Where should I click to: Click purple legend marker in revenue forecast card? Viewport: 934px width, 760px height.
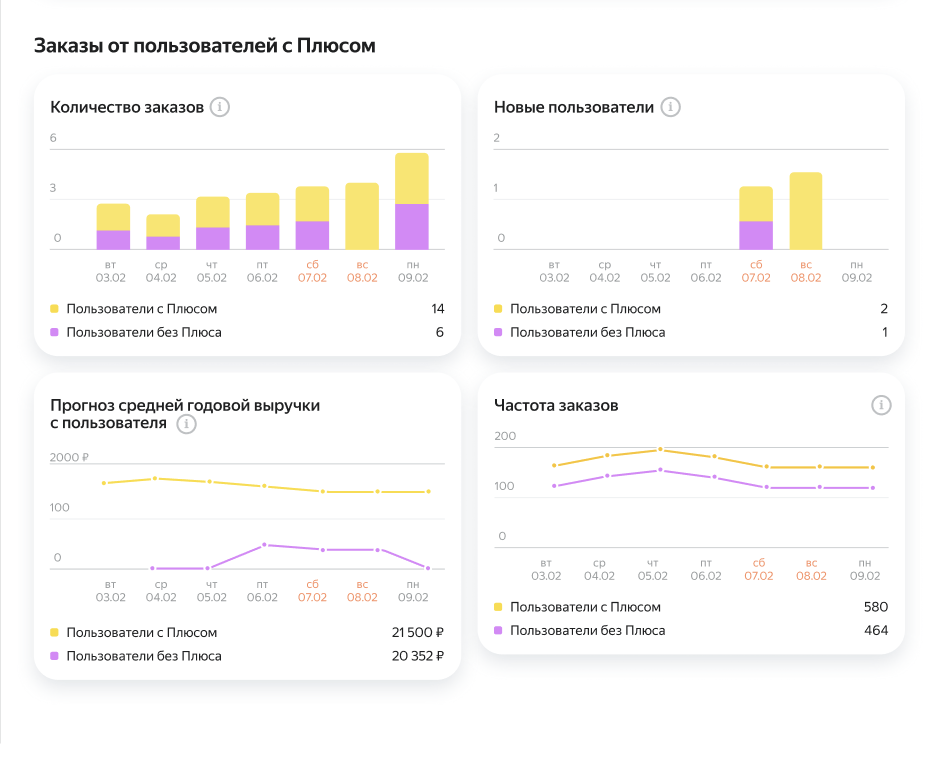pyautogui.click(x=55, y=656)
